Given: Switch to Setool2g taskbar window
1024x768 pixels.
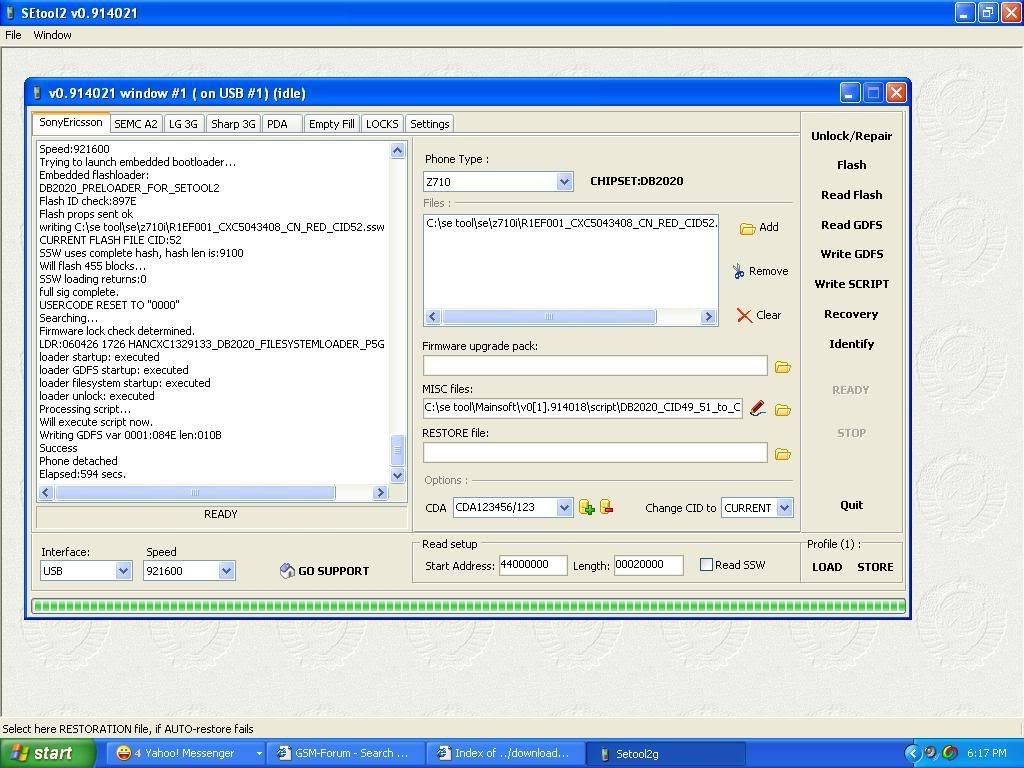Looking at the screenshot, I should (666, 753).
